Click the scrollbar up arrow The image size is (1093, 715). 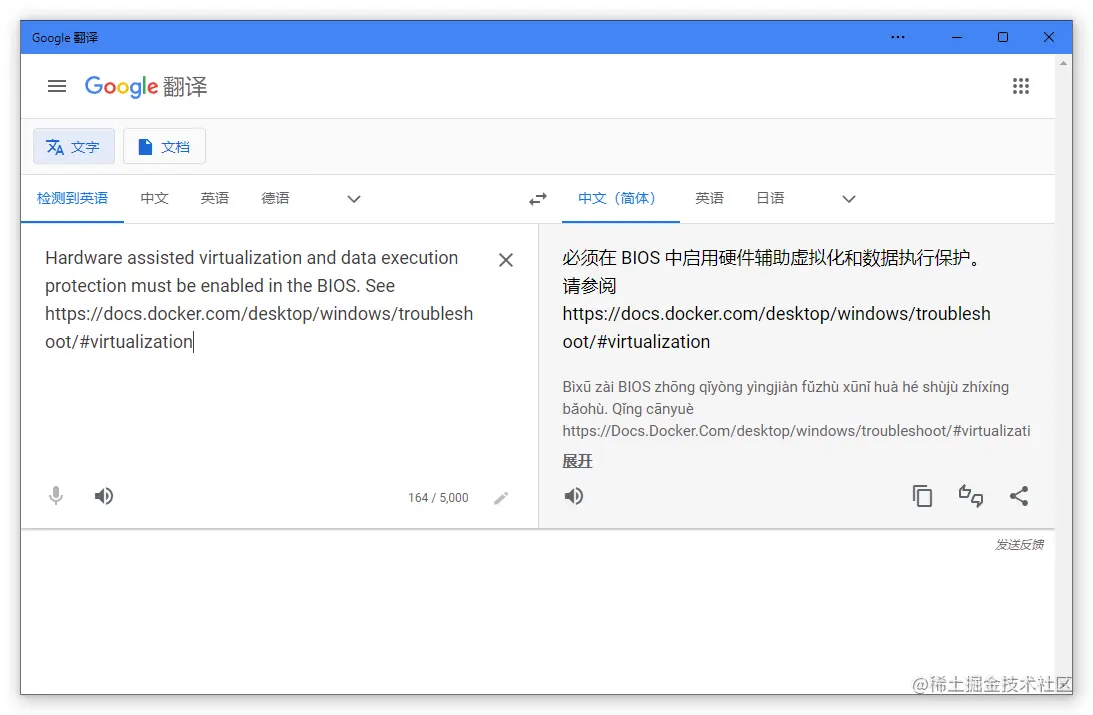pos(1063,63)
